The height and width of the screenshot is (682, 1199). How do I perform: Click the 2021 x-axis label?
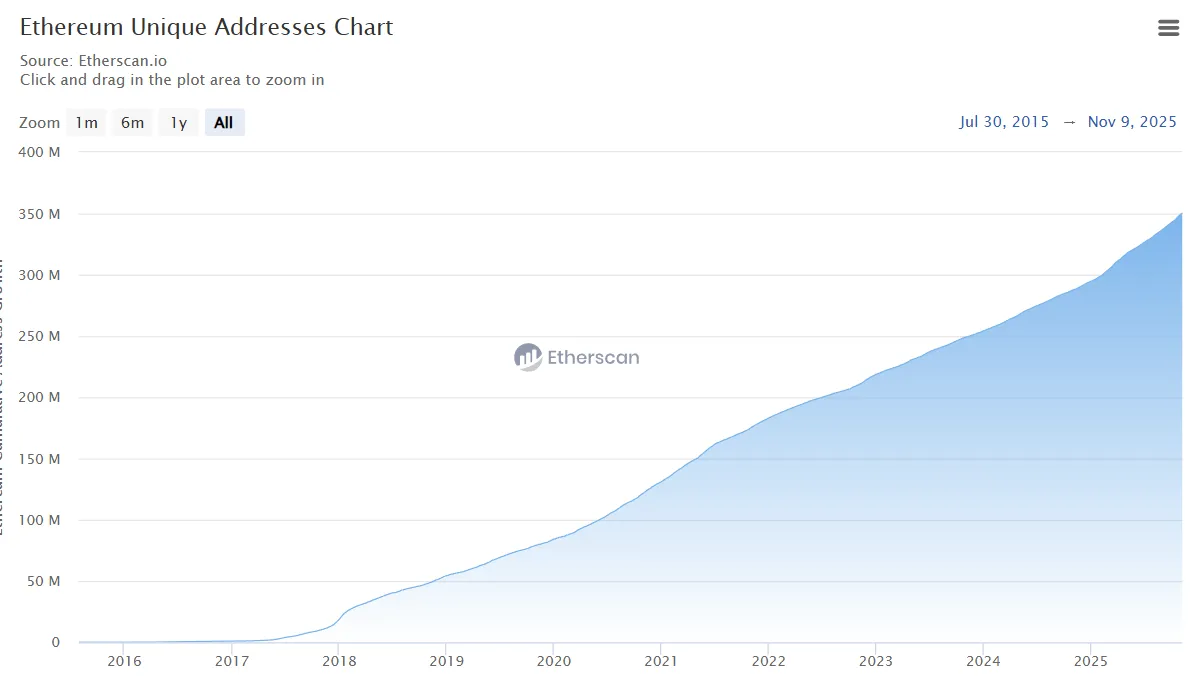click(661, 661)
